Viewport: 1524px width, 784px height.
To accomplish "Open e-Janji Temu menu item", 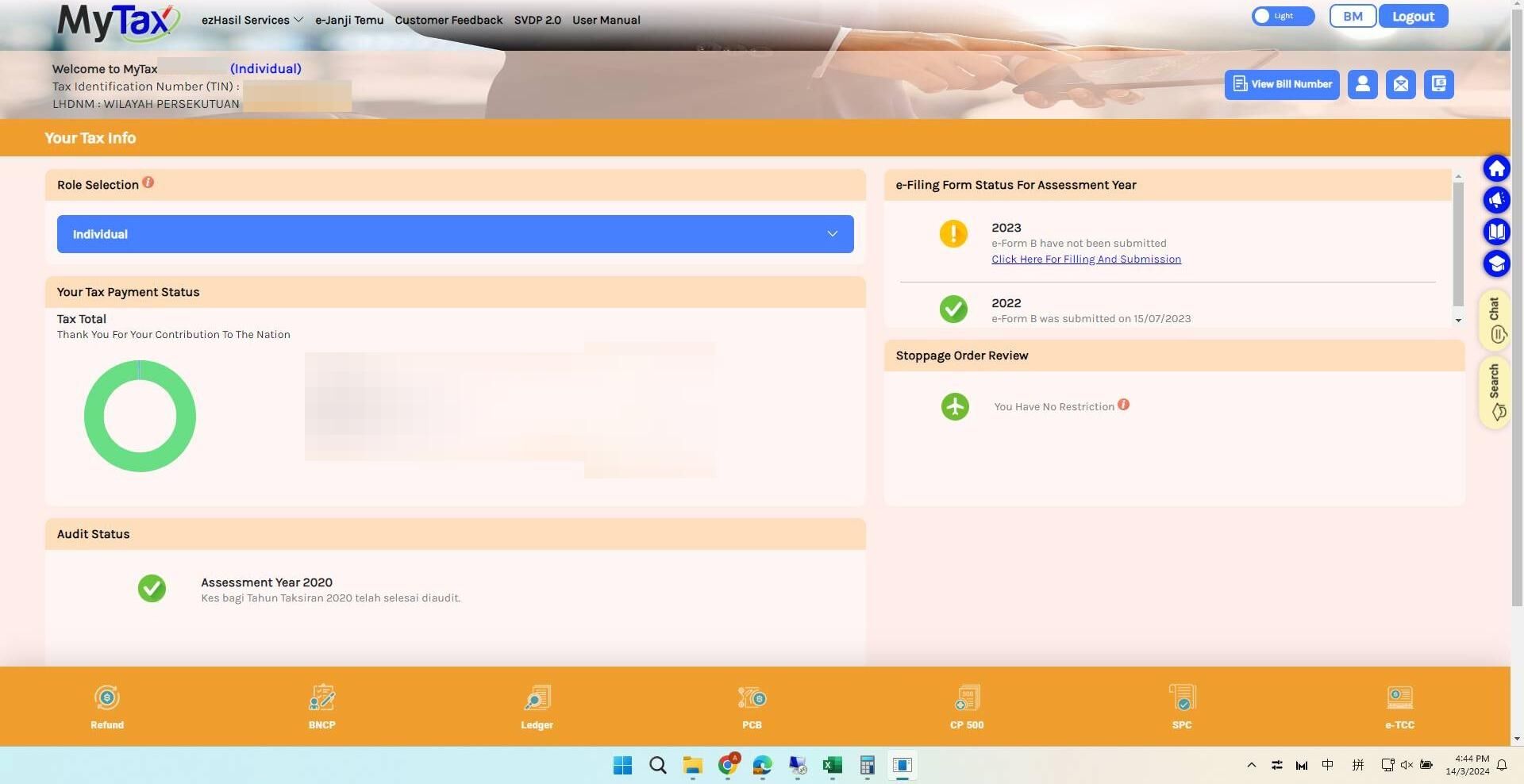I will [349, 20].
